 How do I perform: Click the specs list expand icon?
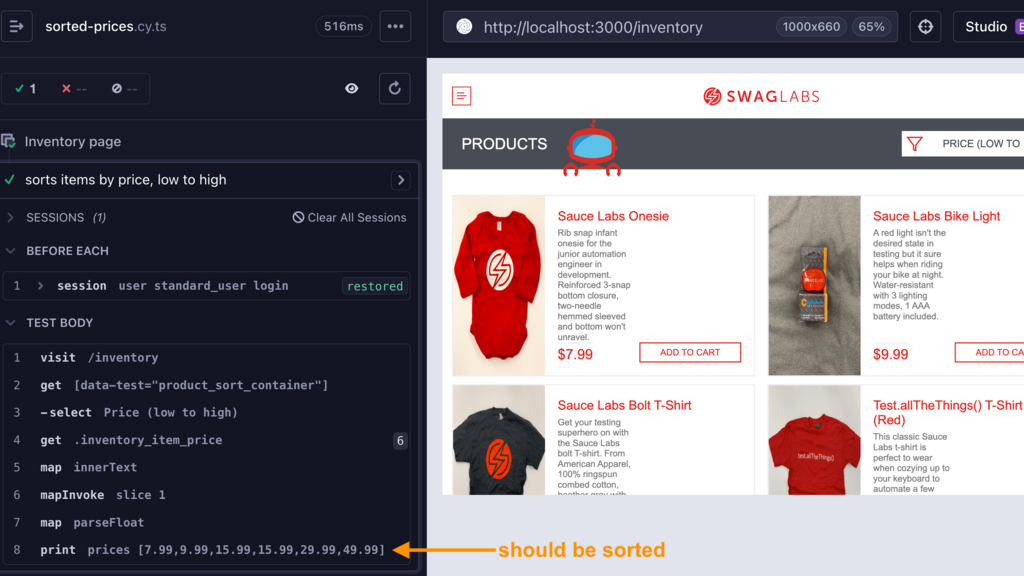coord(17,27)
